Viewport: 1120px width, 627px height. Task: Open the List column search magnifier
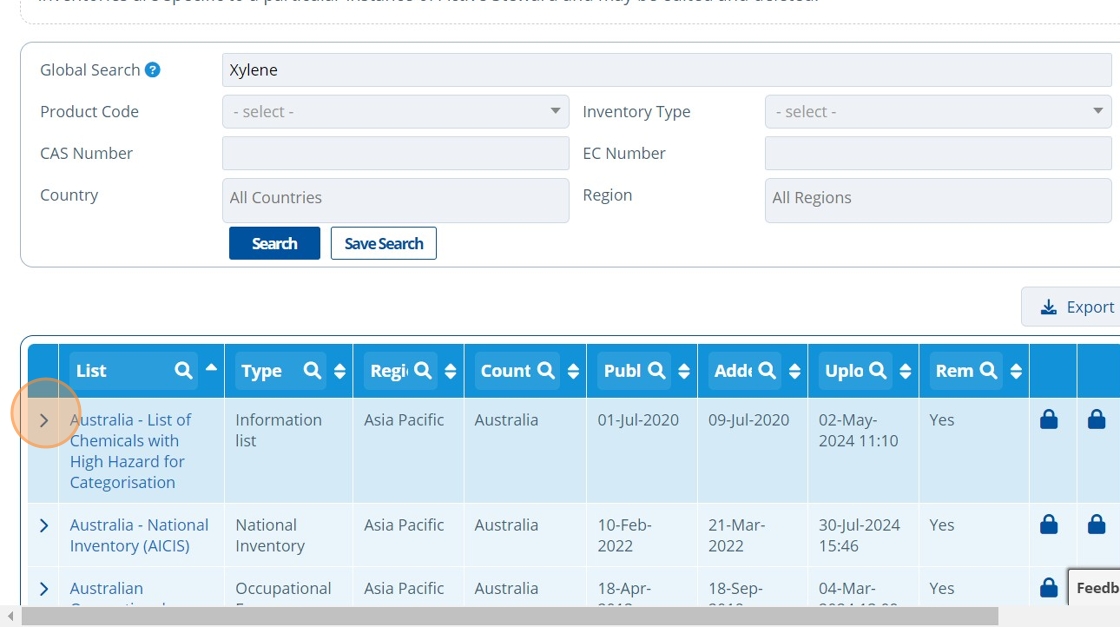click(184, 371)
